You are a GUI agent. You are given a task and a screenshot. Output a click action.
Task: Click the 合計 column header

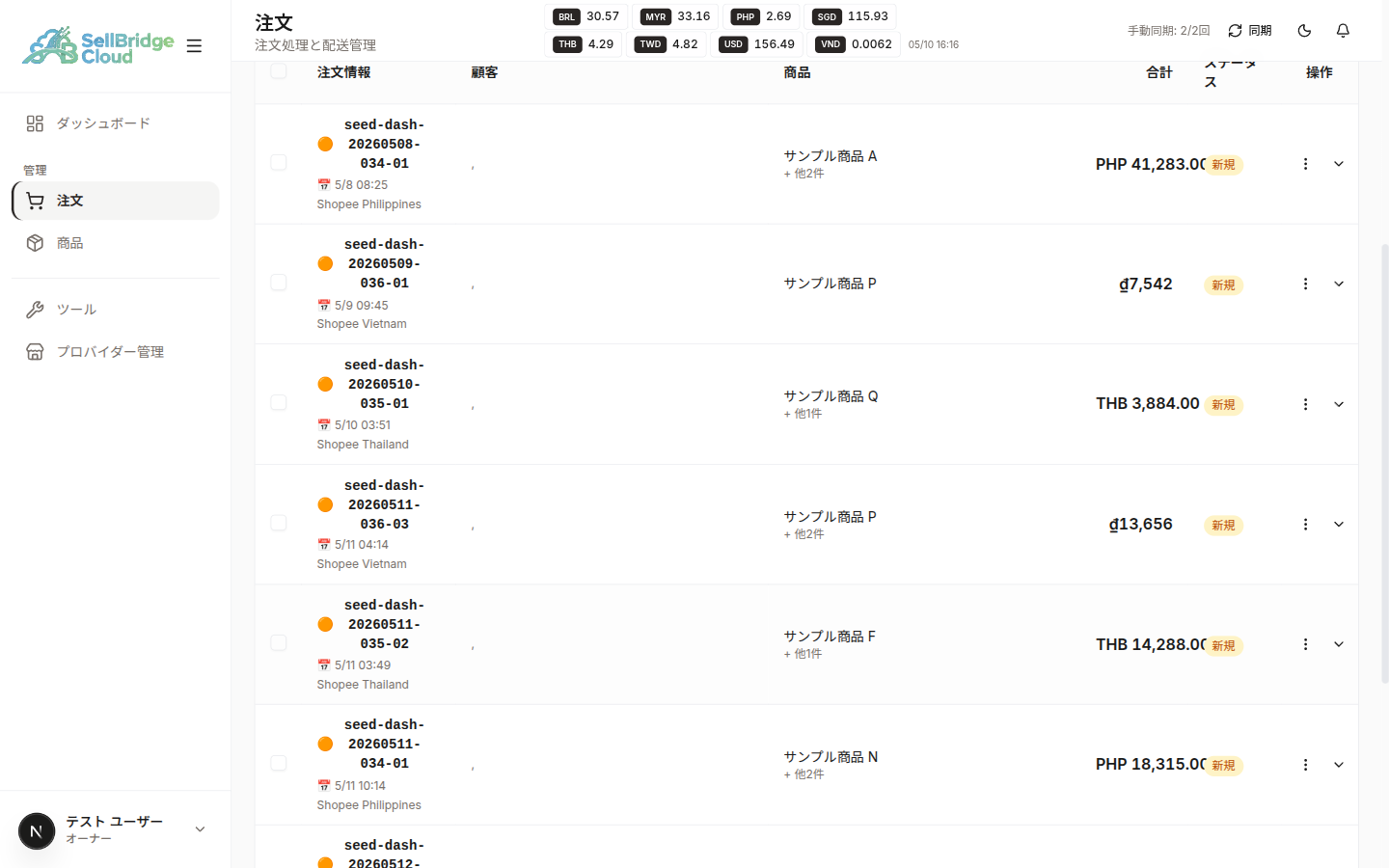1159,72
